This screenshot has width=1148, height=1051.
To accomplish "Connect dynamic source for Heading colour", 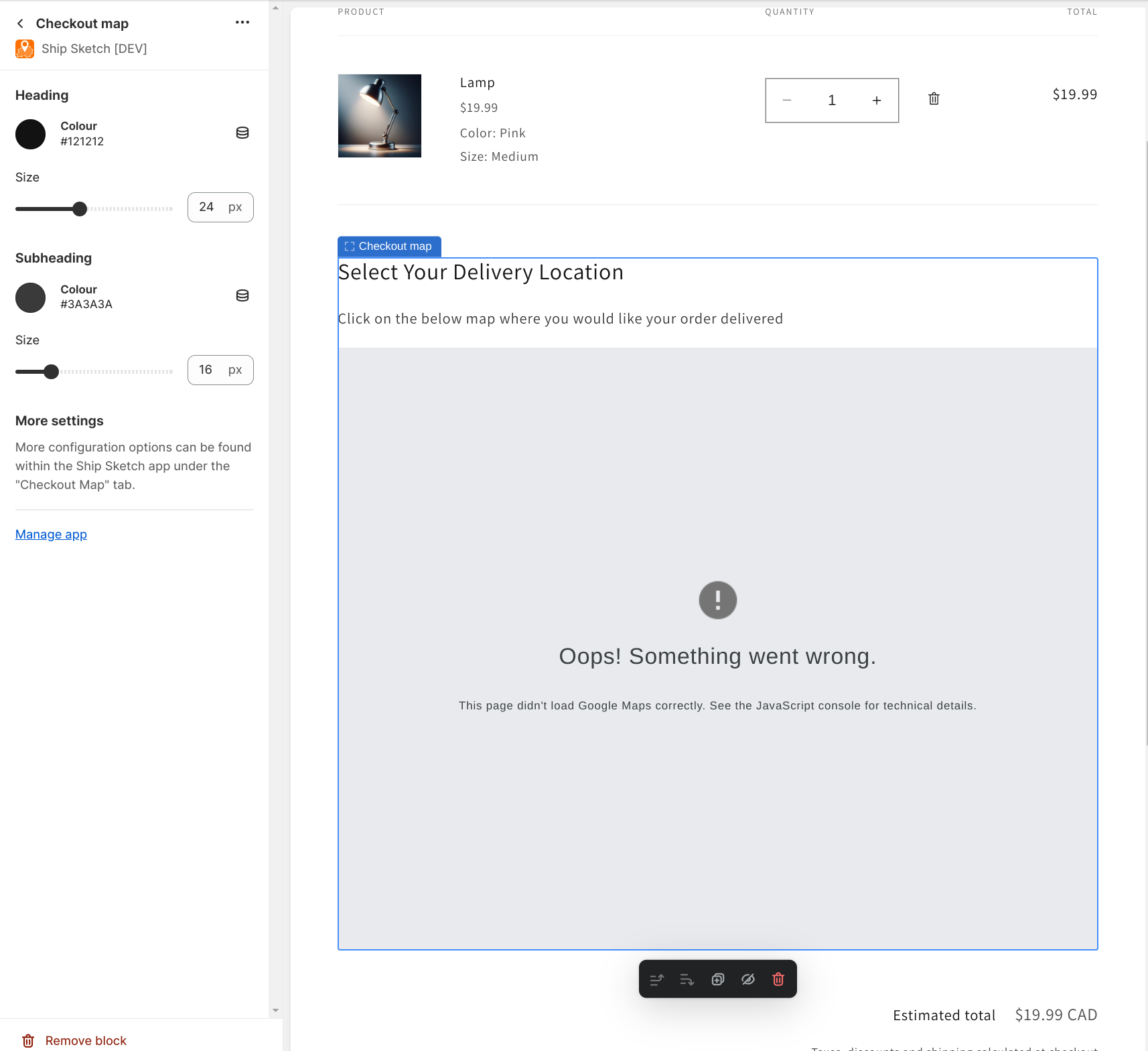I will [242, 133].
